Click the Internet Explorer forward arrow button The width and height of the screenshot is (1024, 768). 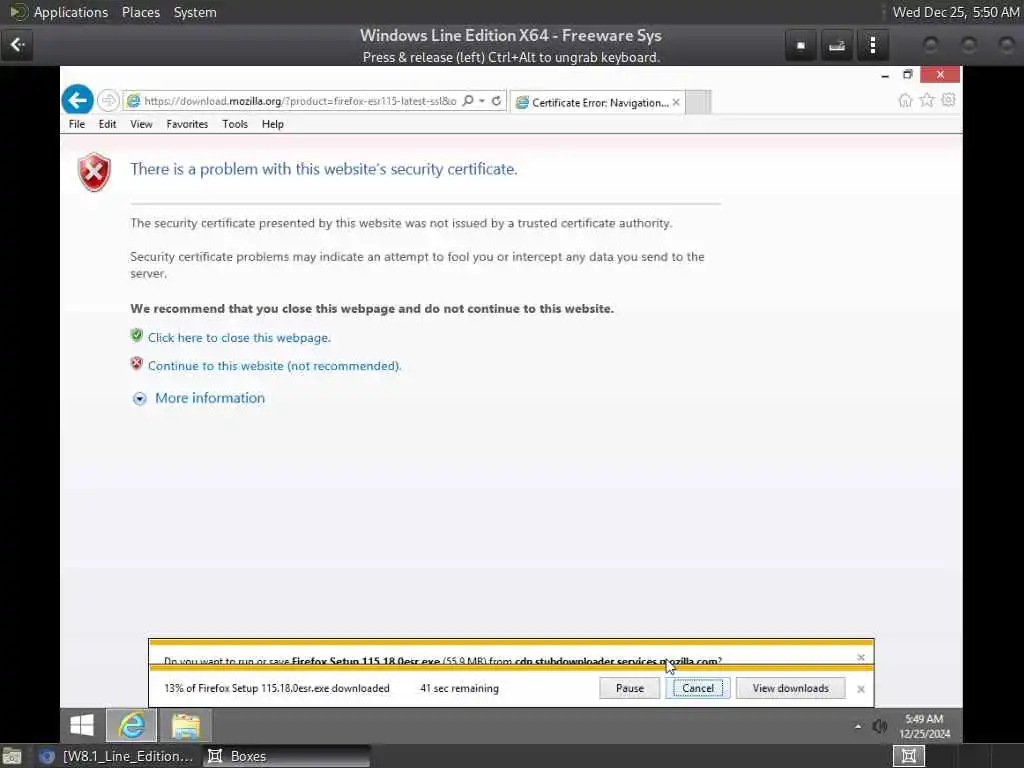108,101
